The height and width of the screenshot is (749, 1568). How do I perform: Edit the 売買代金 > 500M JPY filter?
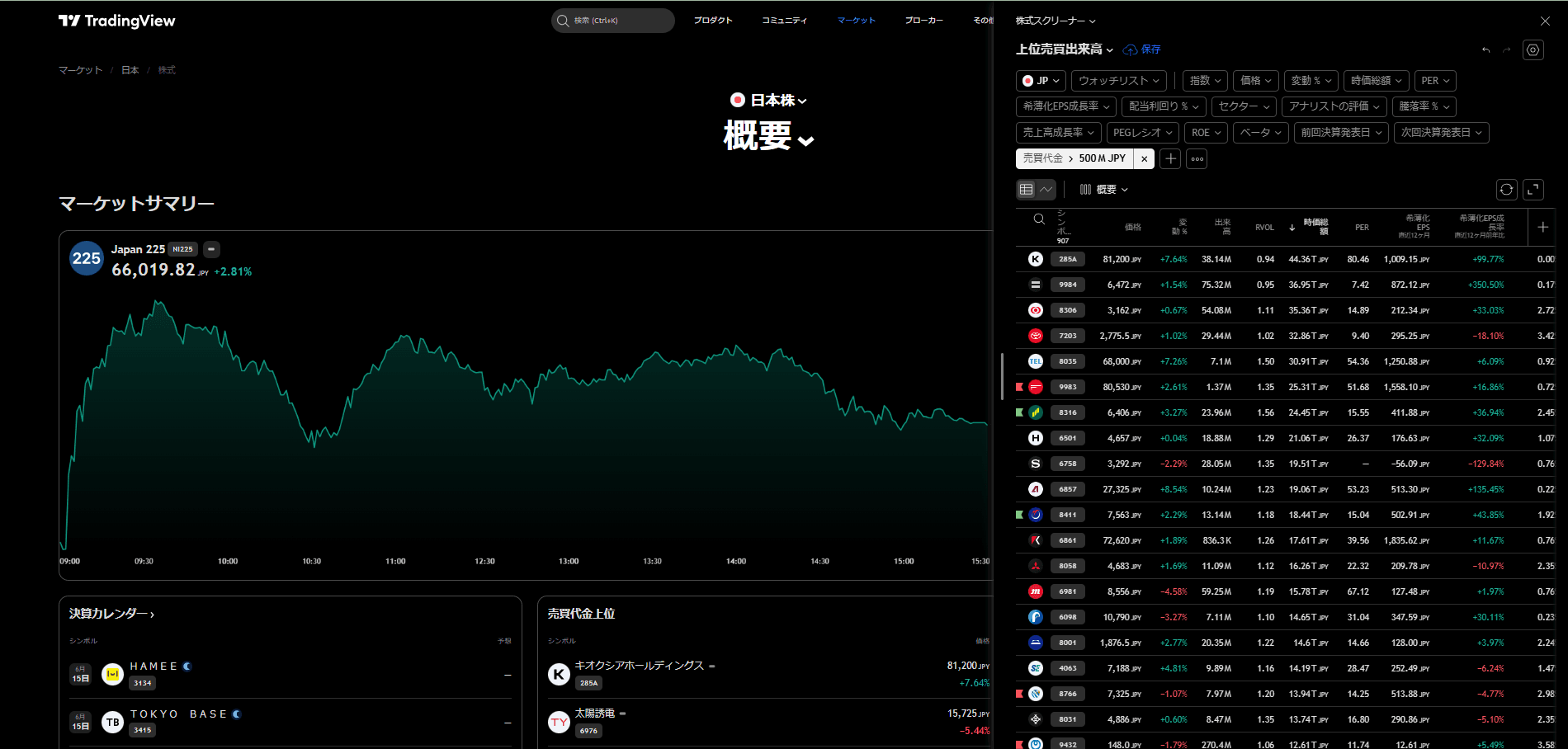click(1074, 158)
